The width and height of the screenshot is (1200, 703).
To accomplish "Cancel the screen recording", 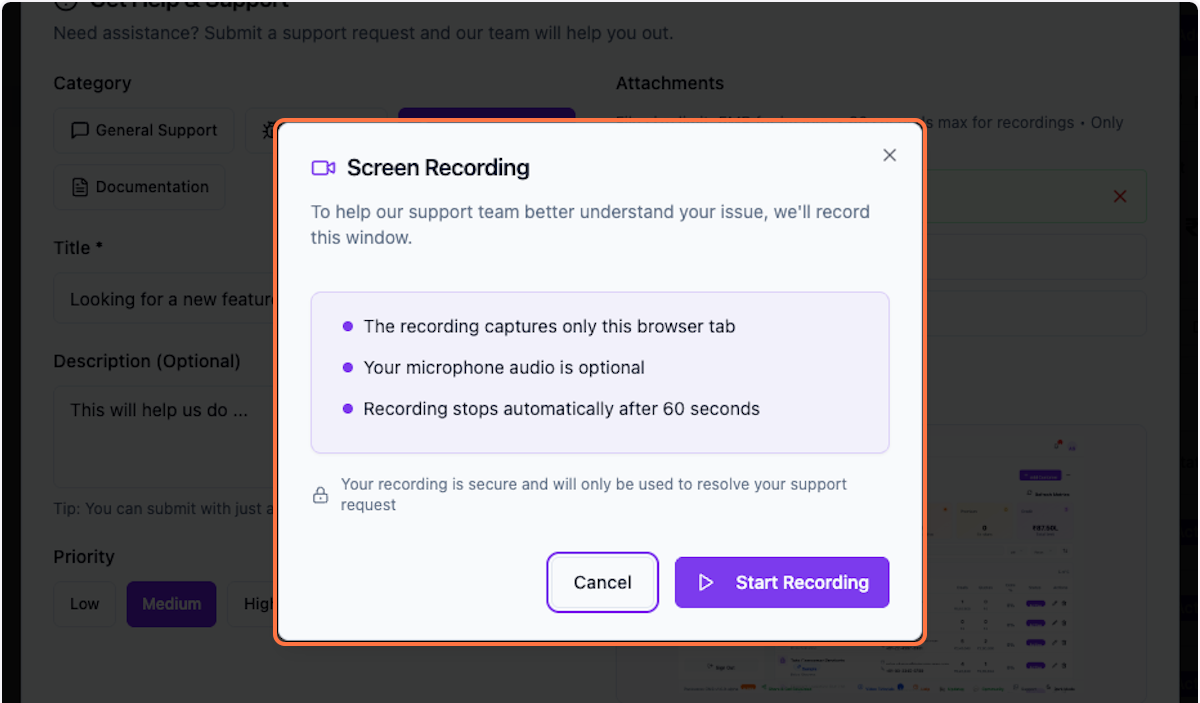I will click(602, 582).
